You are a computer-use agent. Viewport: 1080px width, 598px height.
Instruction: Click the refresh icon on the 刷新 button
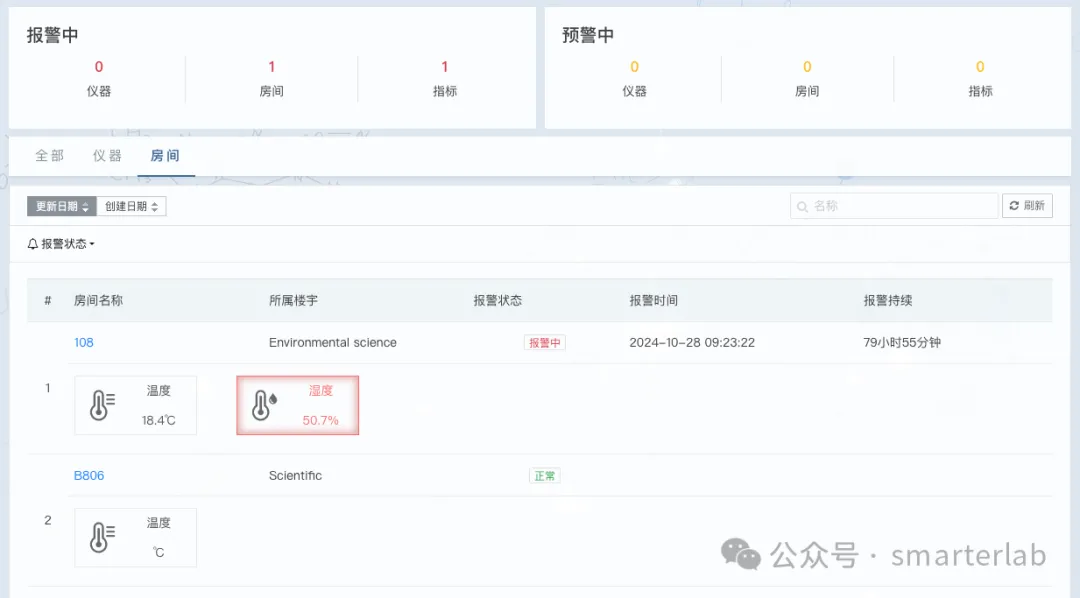click(x=1014, y=205)
